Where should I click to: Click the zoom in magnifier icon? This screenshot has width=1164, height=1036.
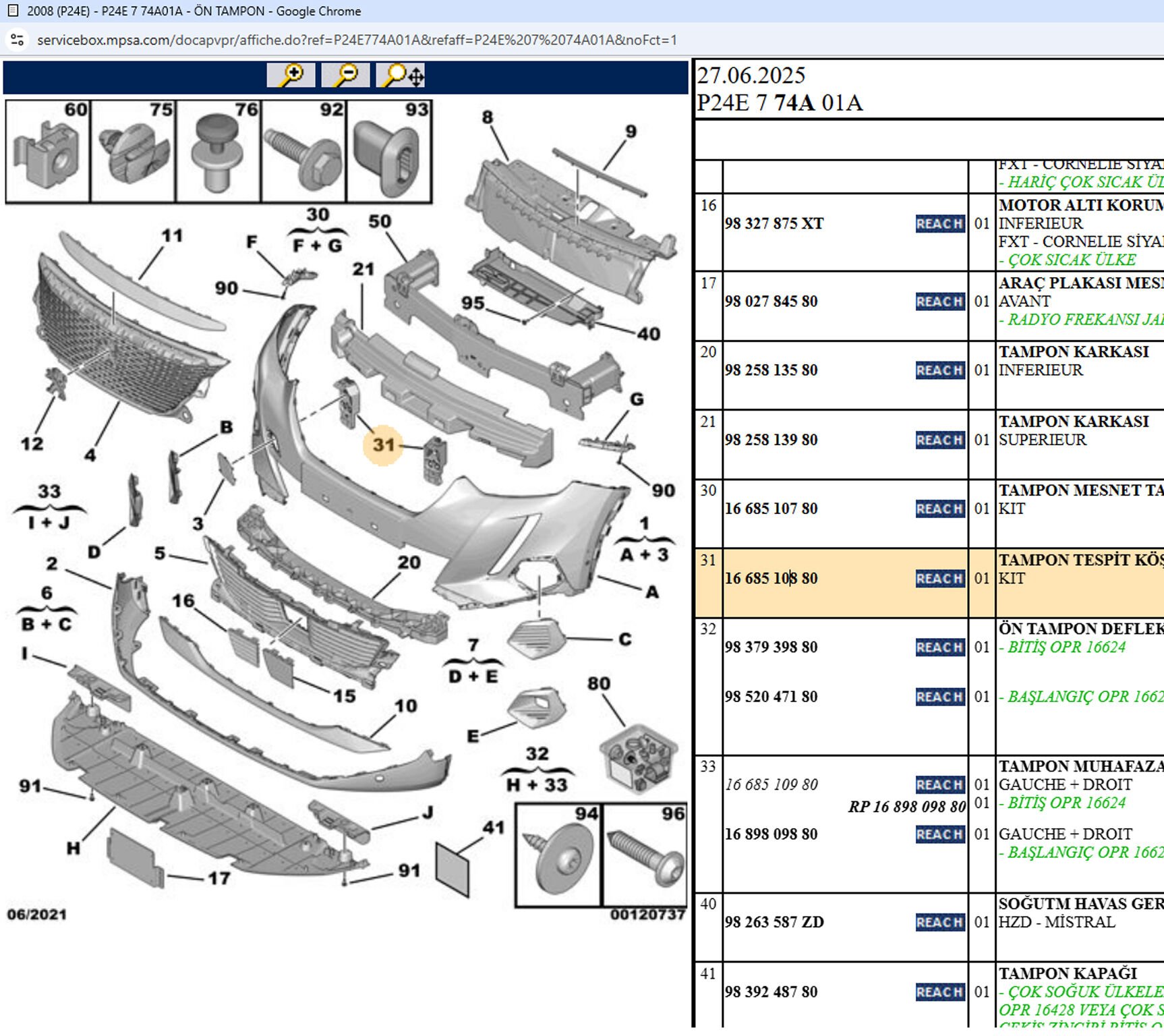(x=291, y=75)
